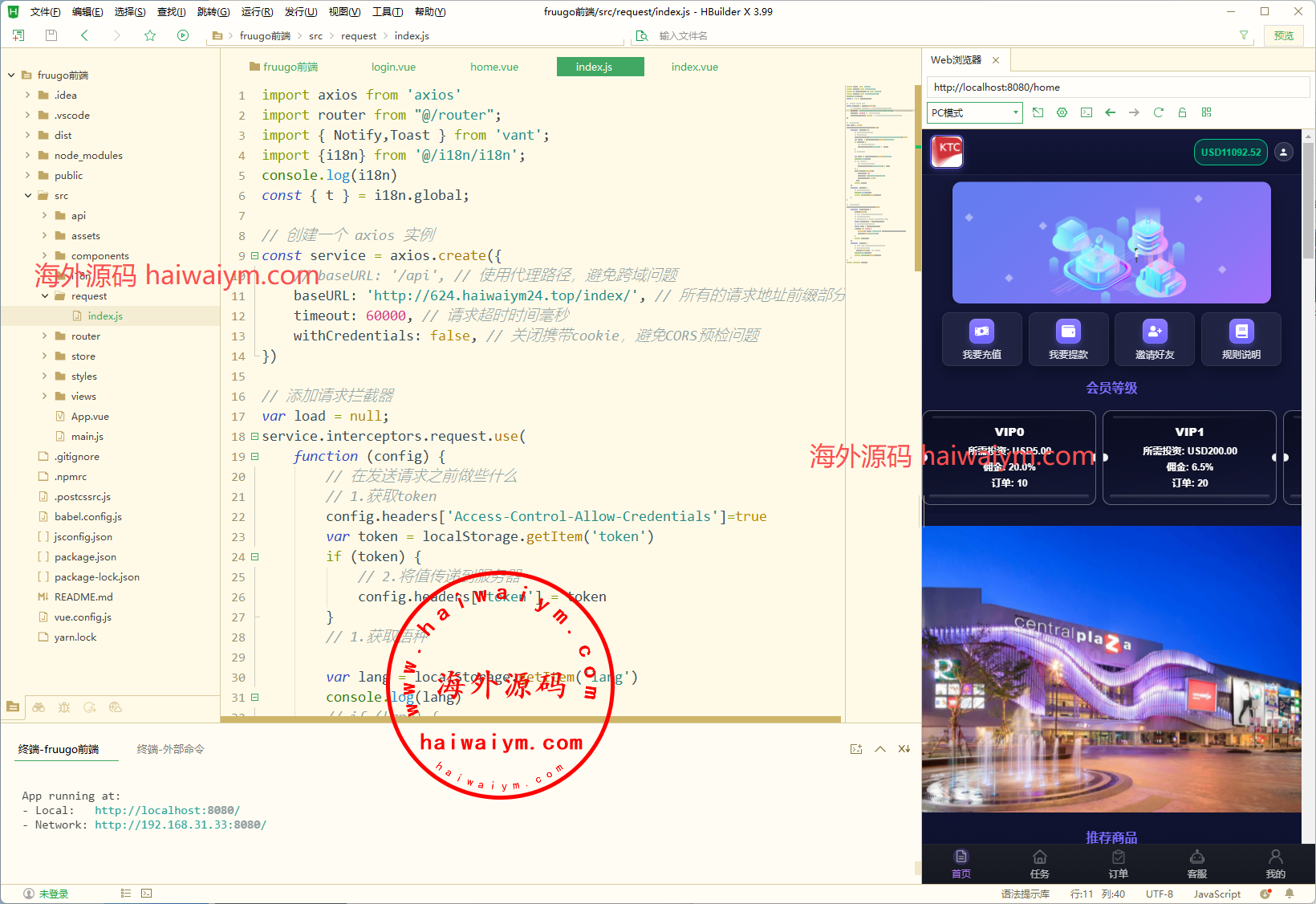Refresh the web browser preview page
This screenshot has height=904, width=1316.
click(x=1158, y=112)
